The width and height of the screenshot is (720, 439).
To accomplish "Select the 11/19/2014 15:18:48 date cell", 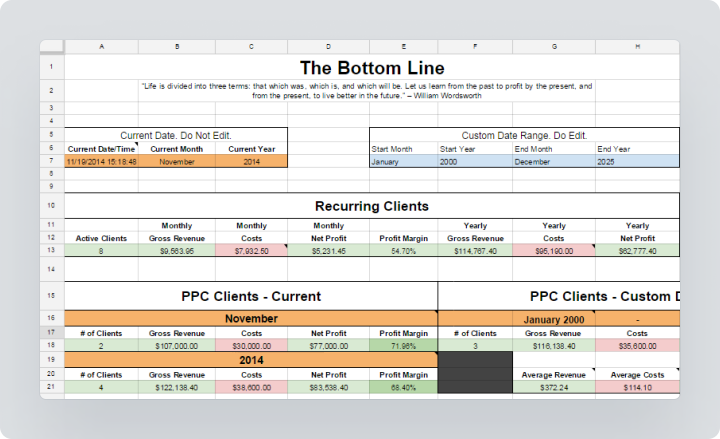I will coord(101,161).
